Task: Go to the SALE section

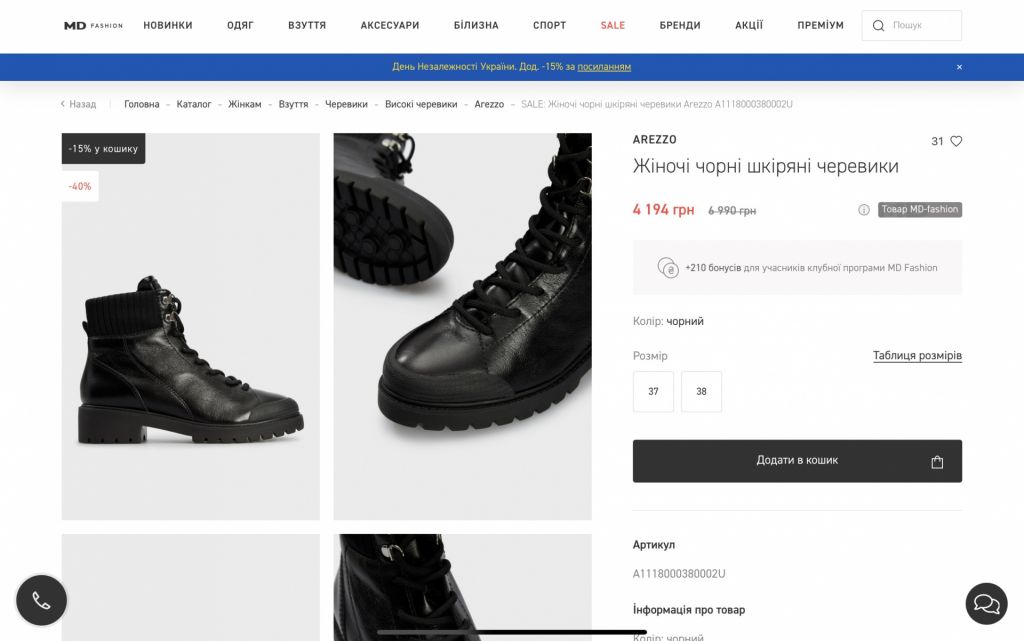Action: coord(613,25)
